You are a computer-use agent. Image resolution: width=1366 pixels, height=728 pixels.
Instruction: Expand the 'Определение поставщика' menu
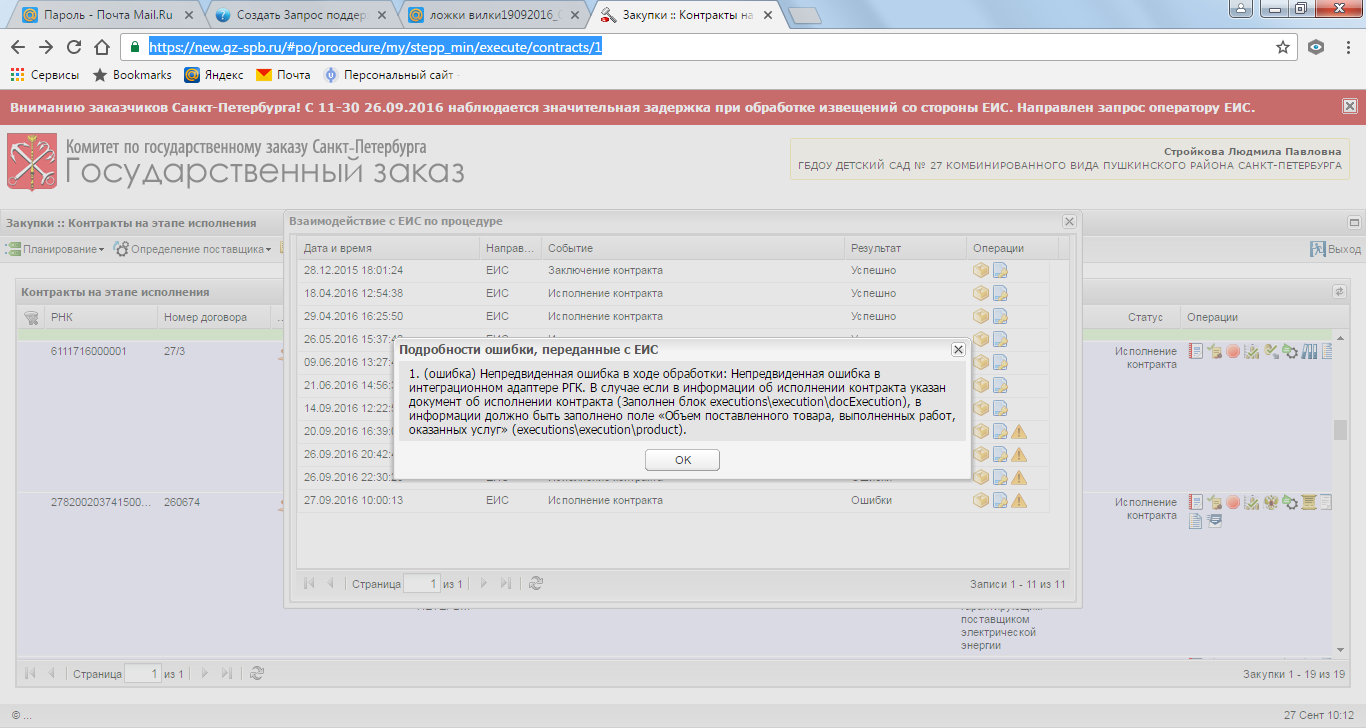pyautogui.click(x=193, y=249)
